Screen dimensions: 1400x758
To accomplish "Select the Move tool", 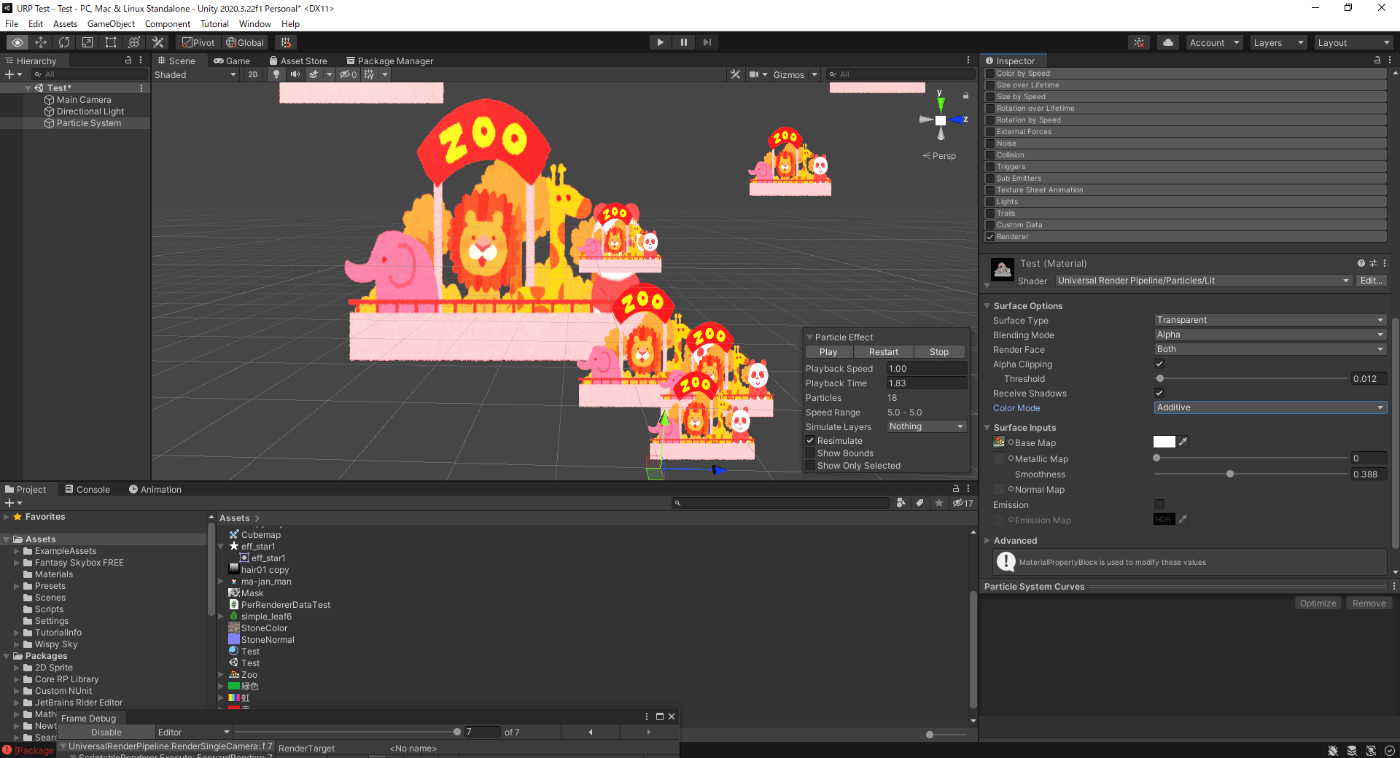I will 41,42.
